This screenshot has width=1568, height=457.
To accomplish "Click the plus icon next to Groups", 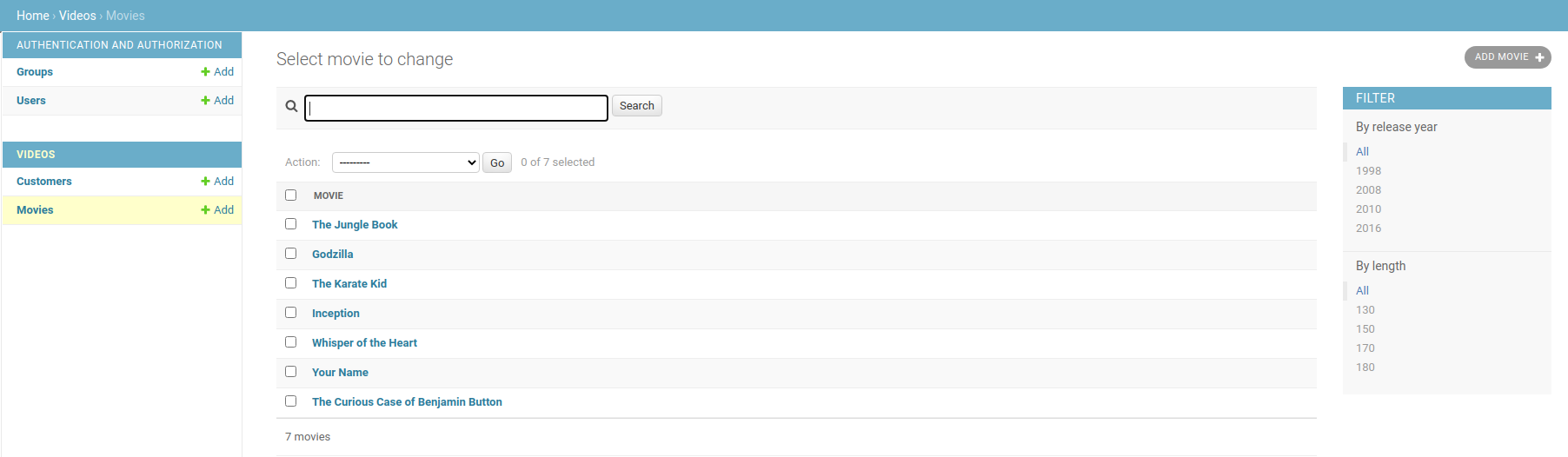I will pos(206,72).
